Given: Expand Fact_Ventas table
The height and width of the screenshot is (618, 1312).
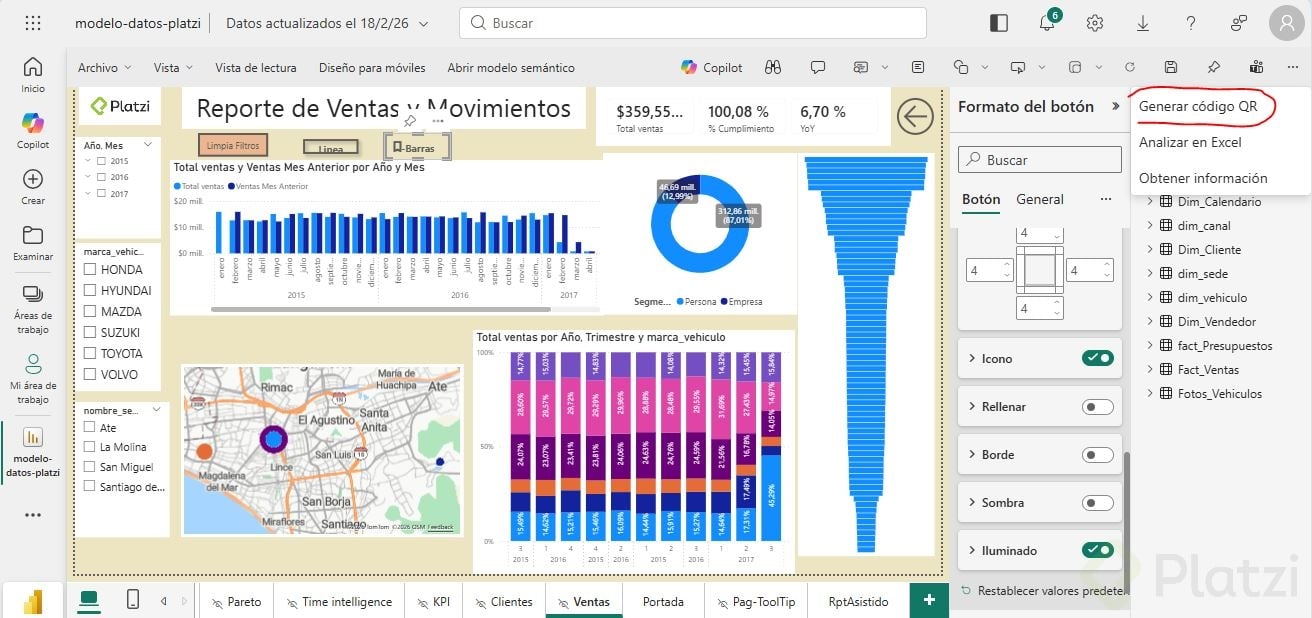Looking at the screenshot, I should pos(1150,370).
